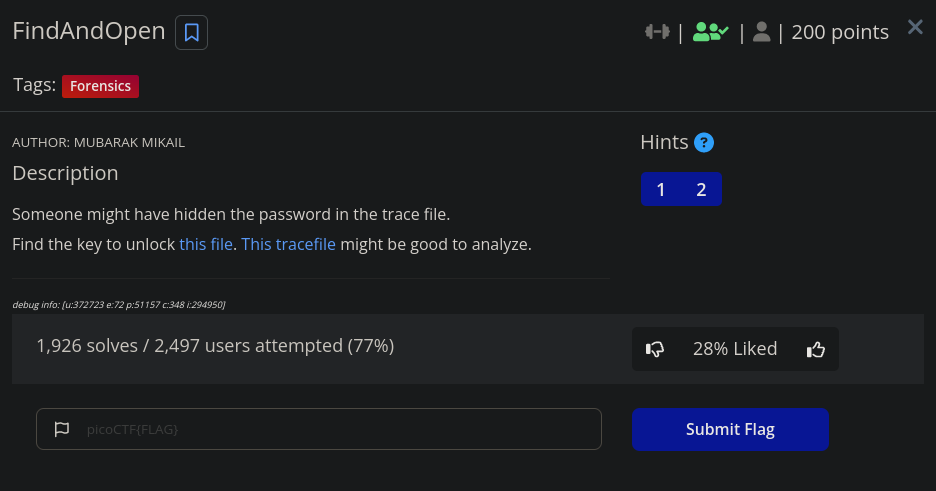Reveal hint 1

(661, 189)
